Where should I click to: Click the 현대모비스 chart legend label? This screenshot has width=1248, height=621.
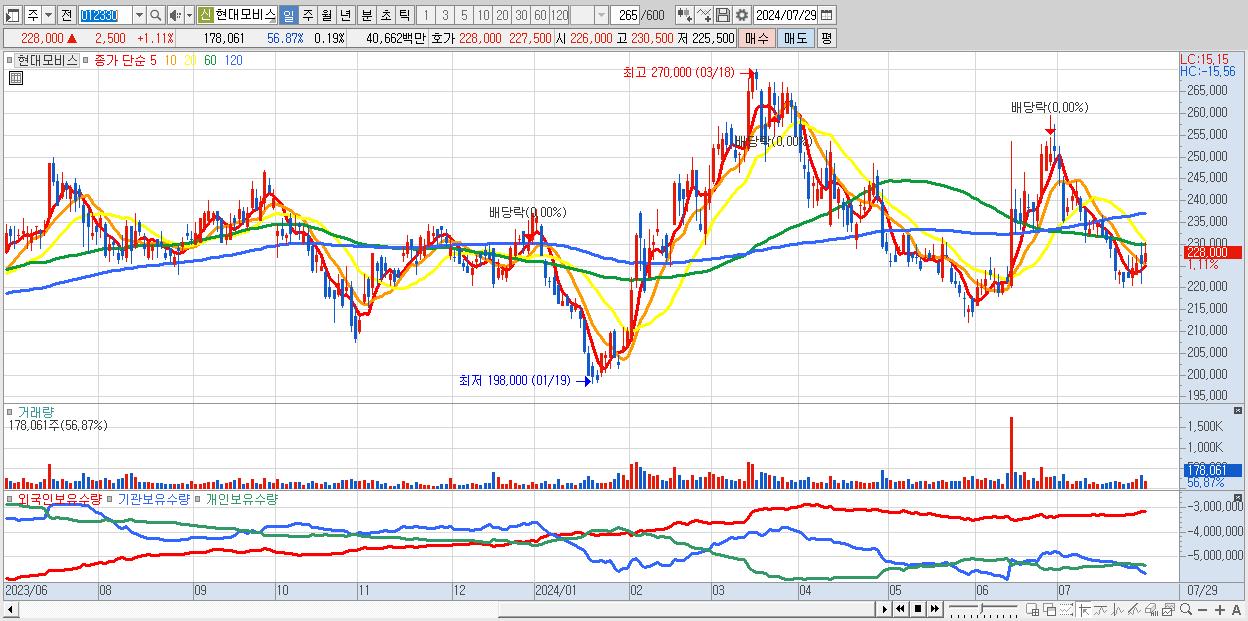[x=47, y=60]
